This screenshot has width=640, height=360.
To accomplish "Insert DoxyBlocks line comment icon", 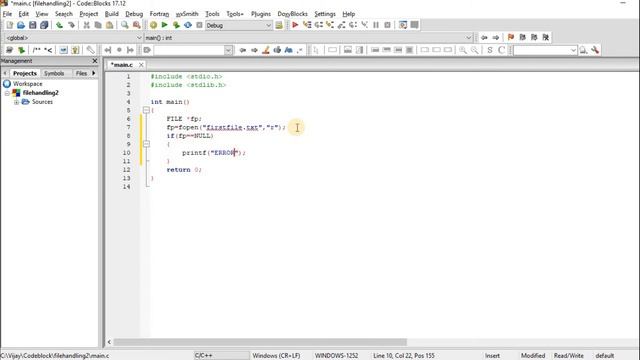I will pos(48,50).
